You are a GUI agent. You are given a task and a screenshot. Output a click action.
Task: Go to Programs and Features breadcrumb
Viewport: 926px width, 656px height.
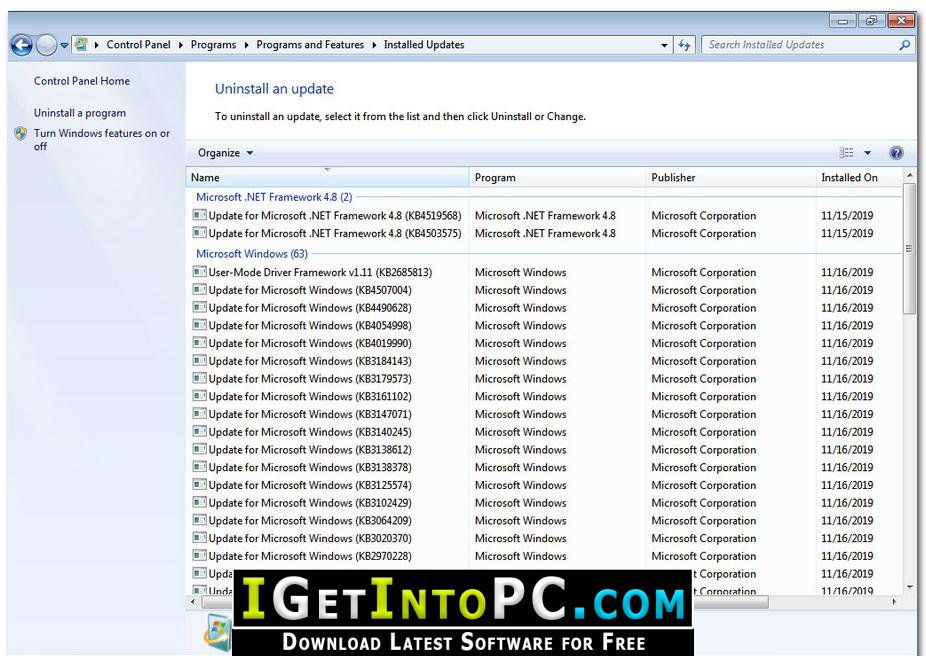[x=310, y=45]
